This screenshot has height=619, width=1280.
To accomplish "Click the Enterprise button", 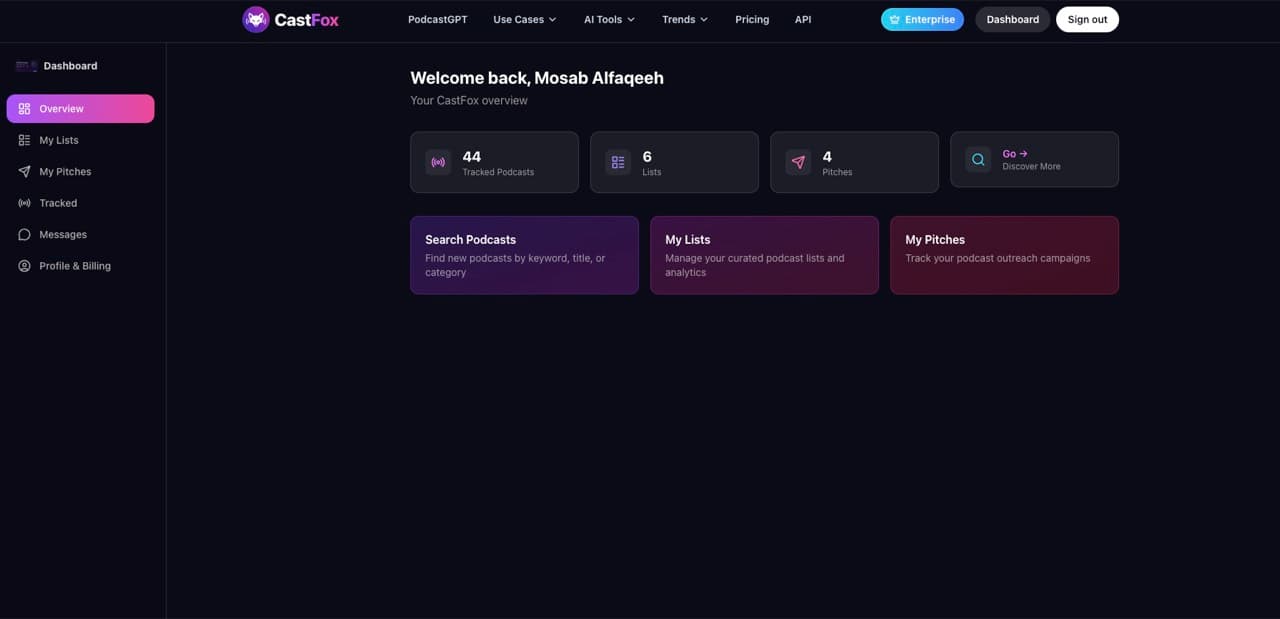I will [x=922, y=20].
